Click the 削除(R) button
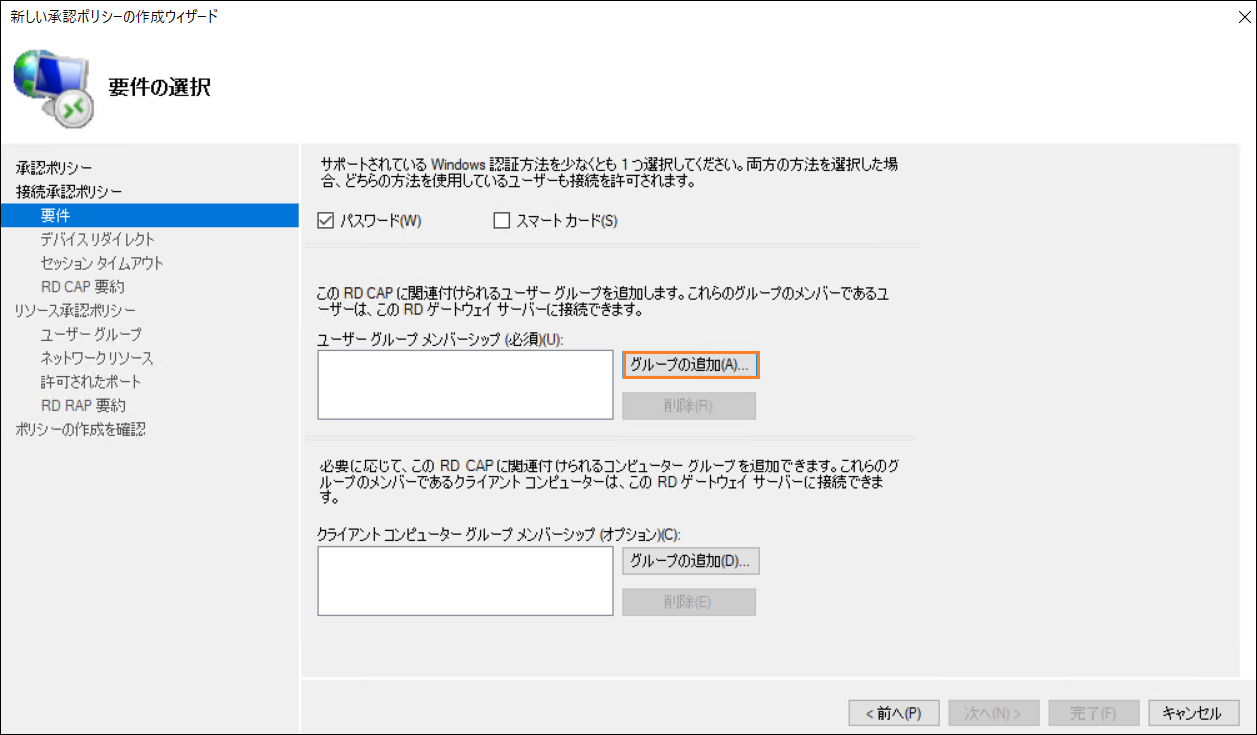Image resolution: width=1257 pixels, height=735 pixels. [x=688, y=406]
